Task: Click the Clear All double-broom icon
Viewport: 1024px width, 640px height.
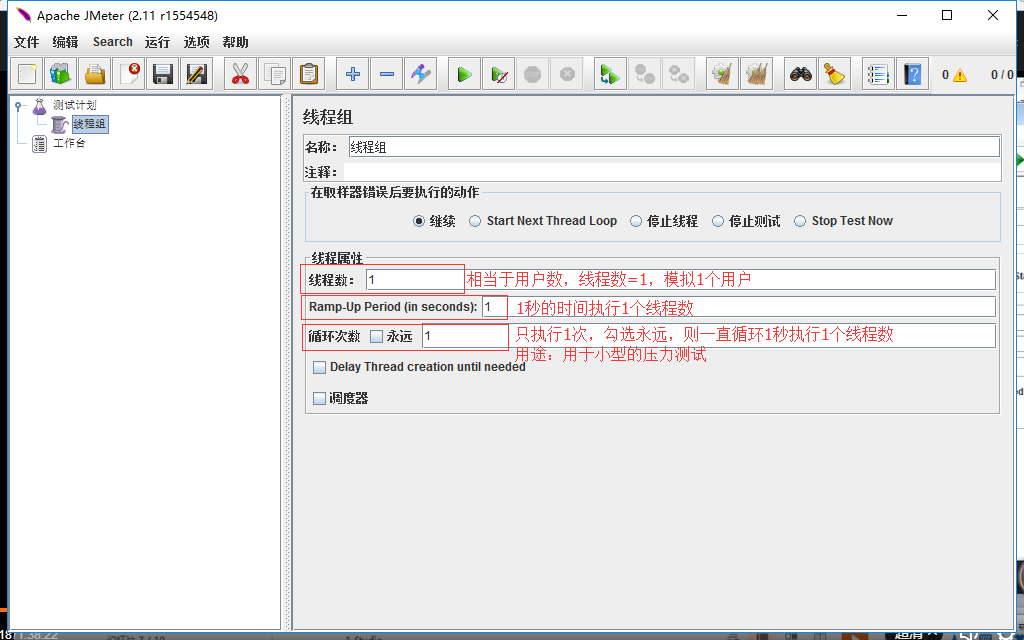Action: (x=756, y=74)
